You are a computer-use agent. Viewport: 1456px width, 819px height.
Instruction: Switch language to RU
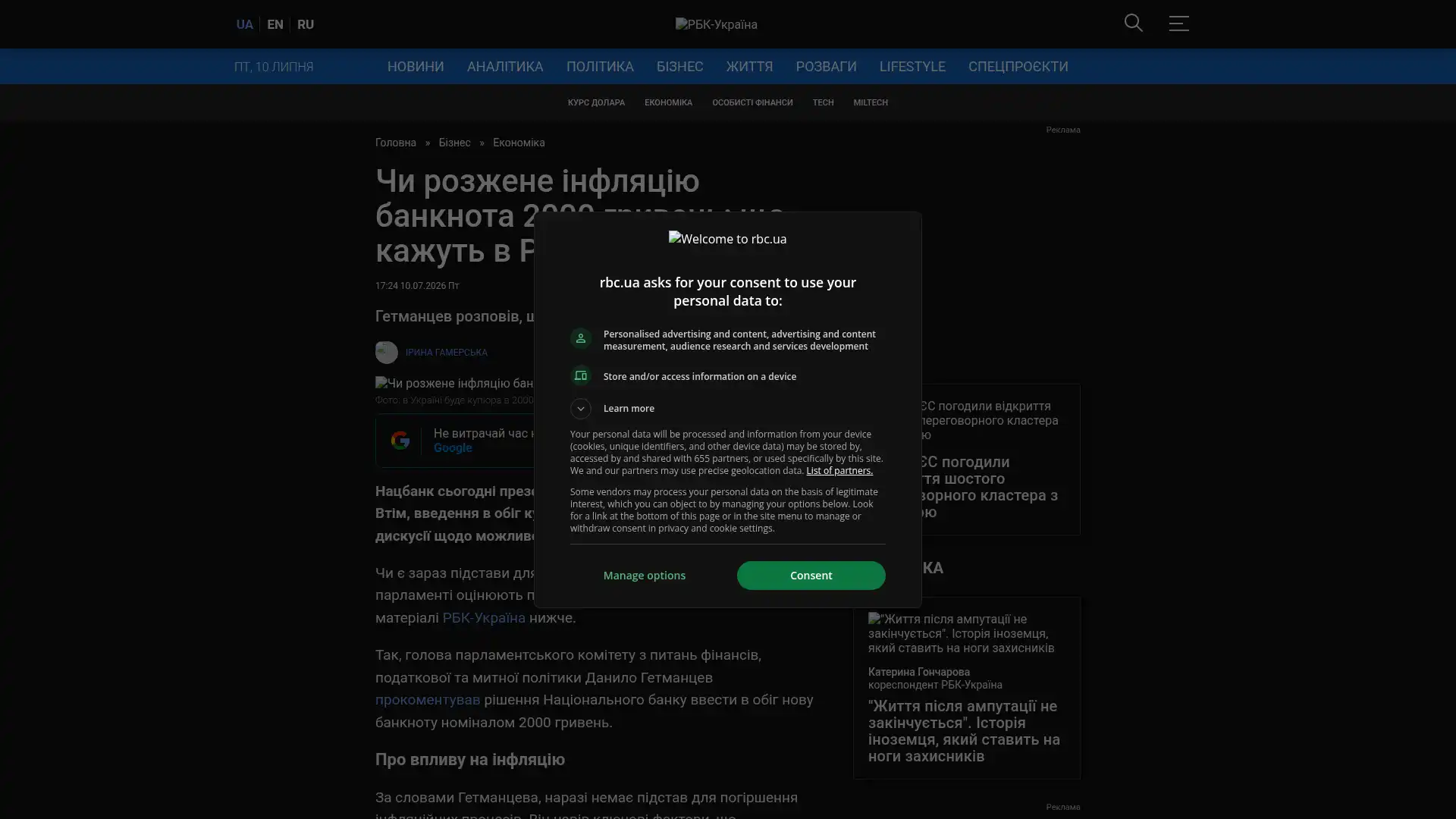click(x=305, y=24)
